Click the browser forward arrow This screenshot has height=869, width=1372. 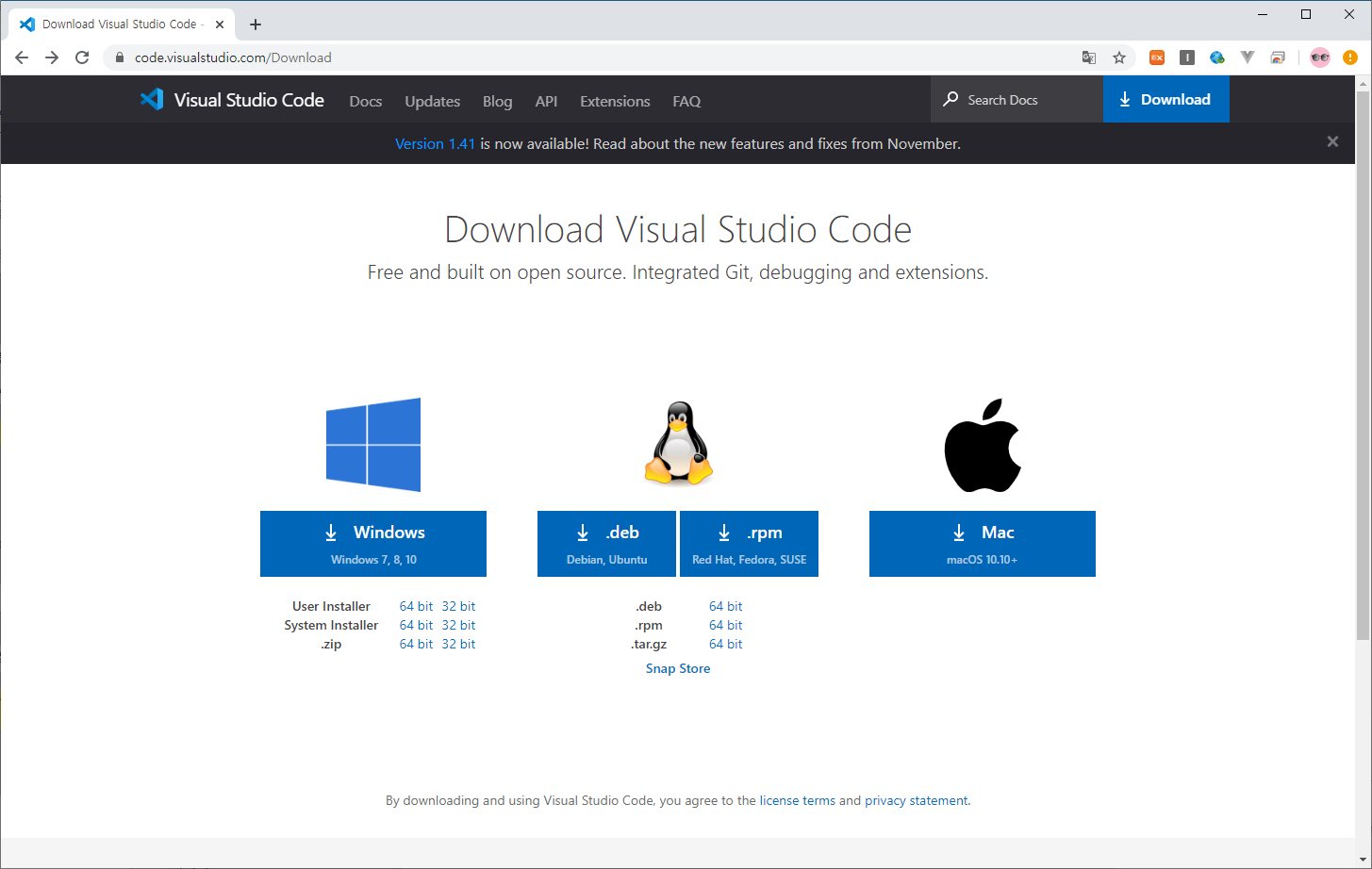click(x=52, y=57)
